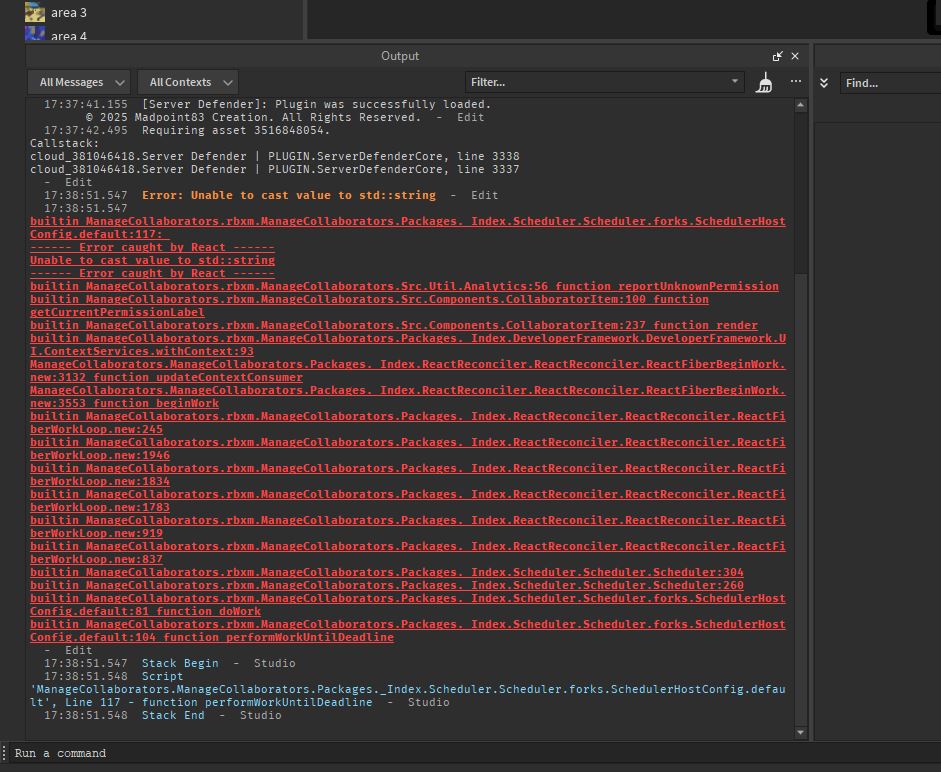Expand the Filter history dropdown arrow
Viewport: 941px width, 772px height.
[735, 82]
